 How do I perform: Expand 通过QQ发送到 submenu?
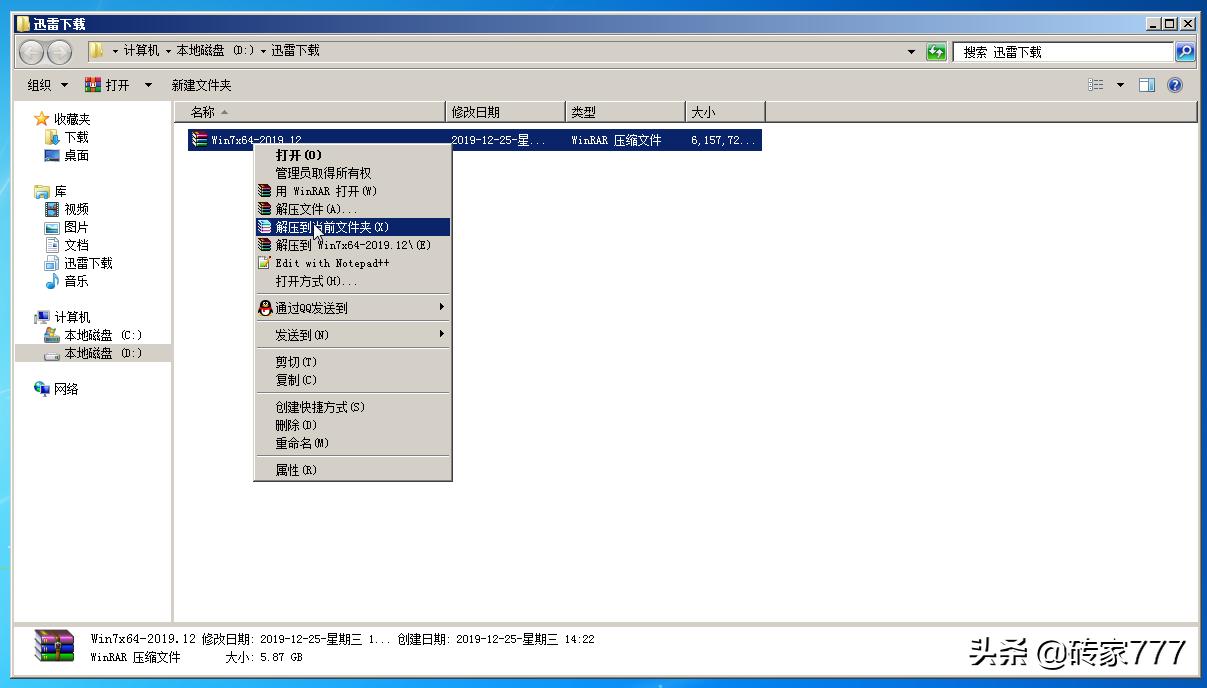tap(352, 308)
